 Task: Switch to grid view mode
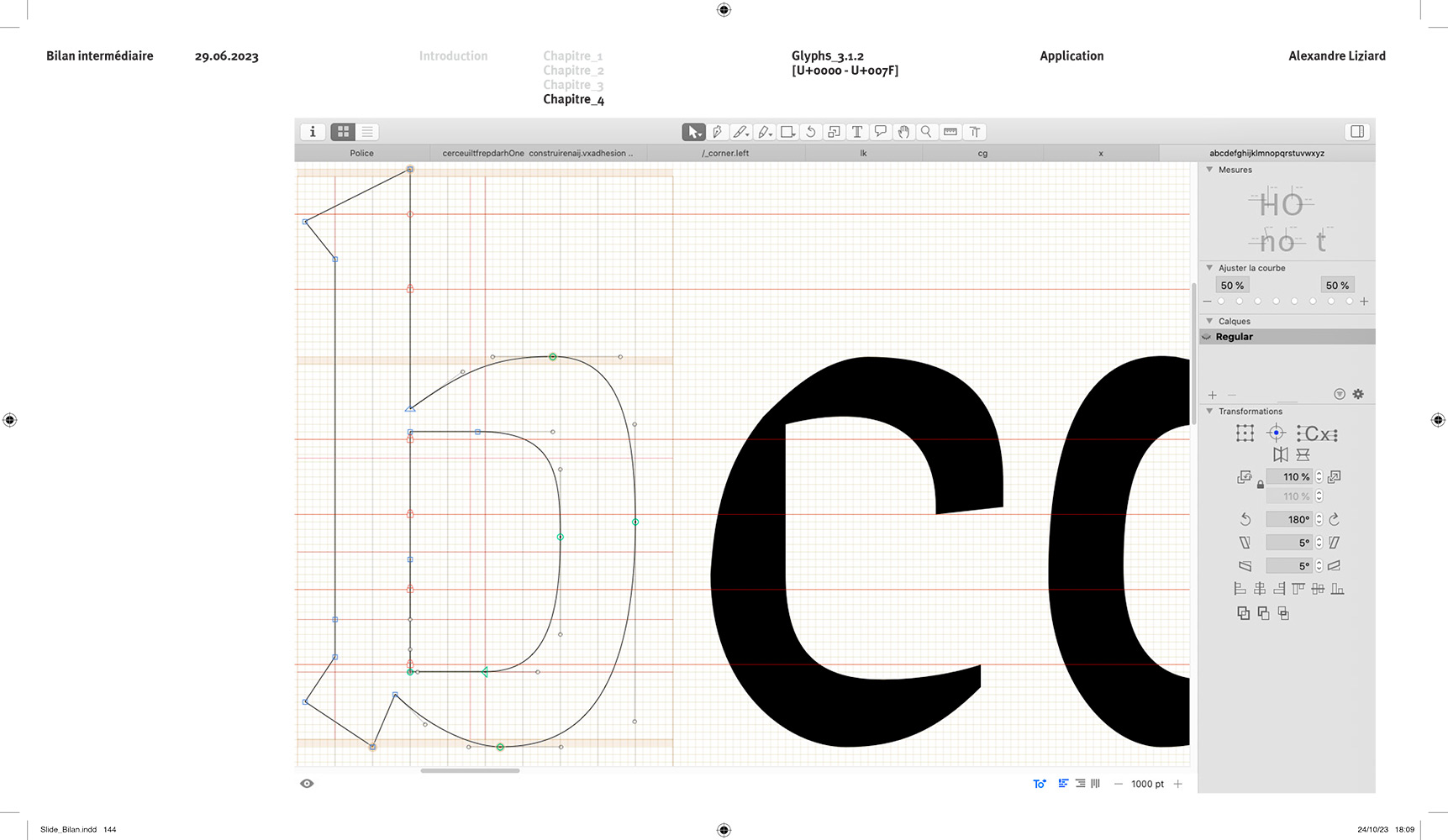343,132
